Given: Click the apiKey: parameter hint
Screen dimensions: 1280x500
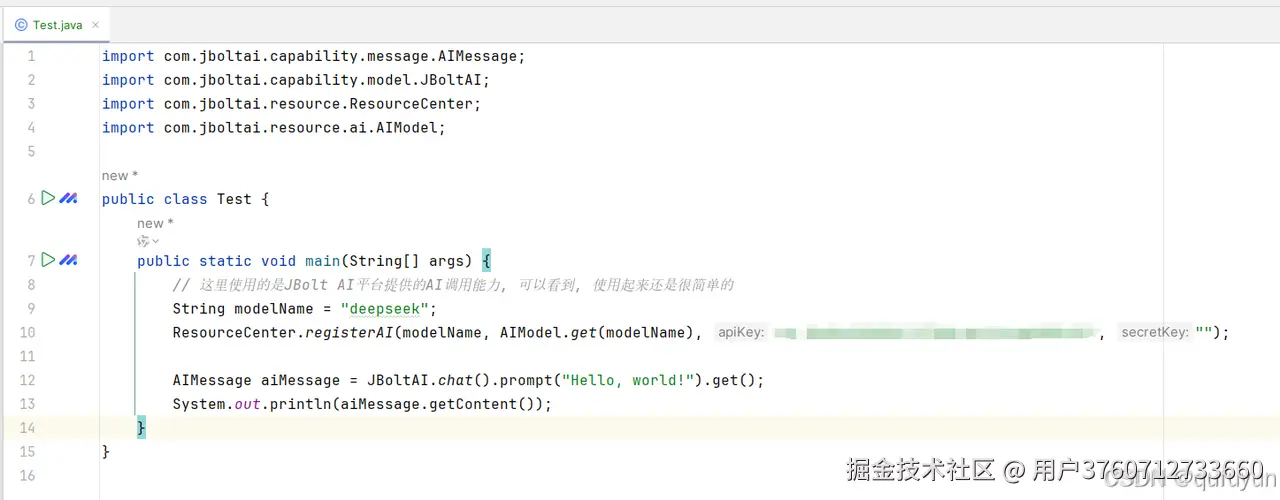Looking at the screenshot, I should coord(741,333).
